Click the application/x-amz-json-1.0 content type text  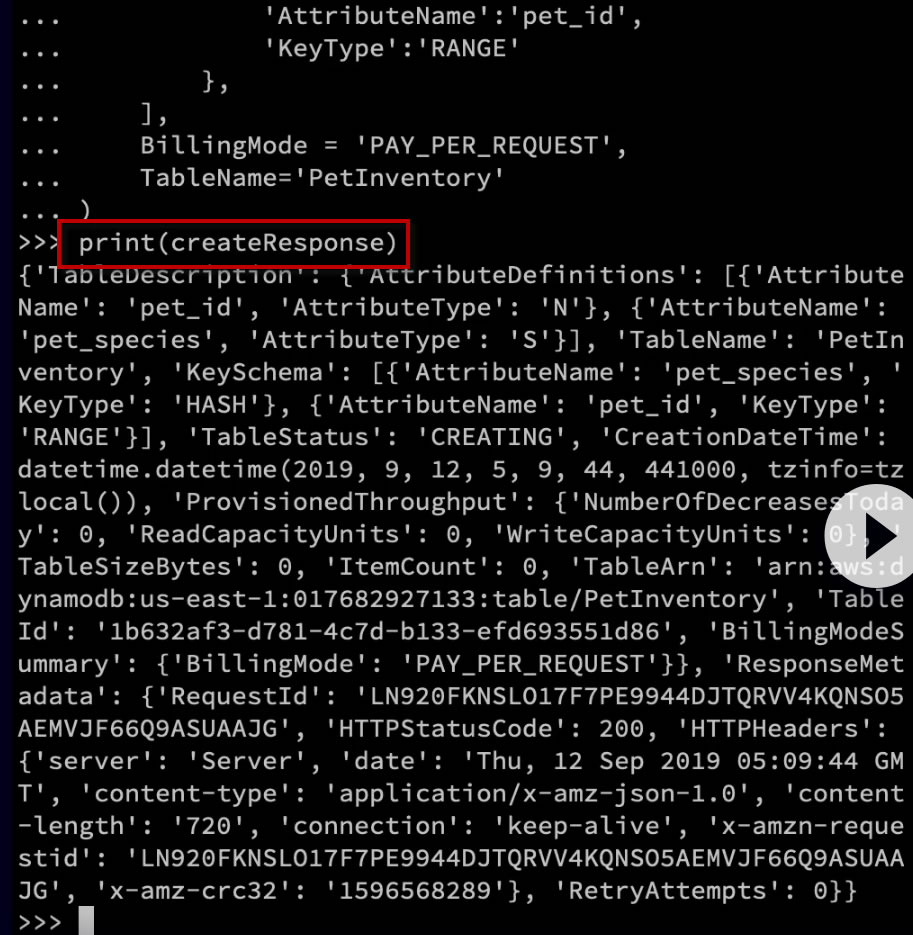click(537, 794)
